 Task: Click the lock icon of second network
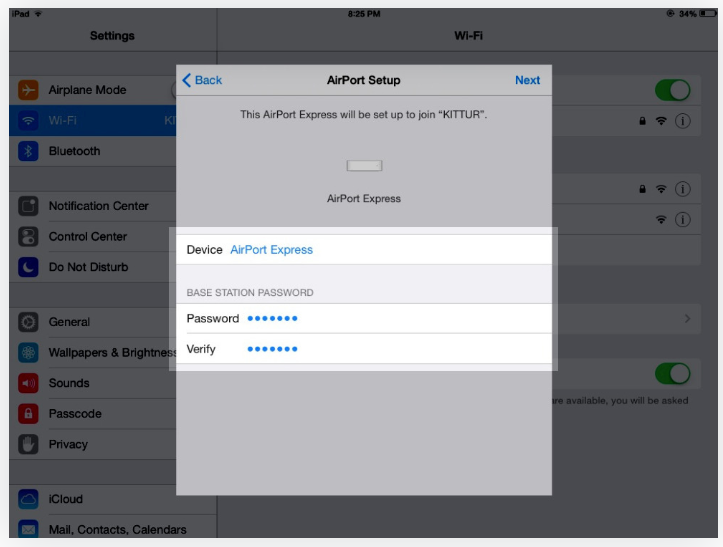click(642, 189)
